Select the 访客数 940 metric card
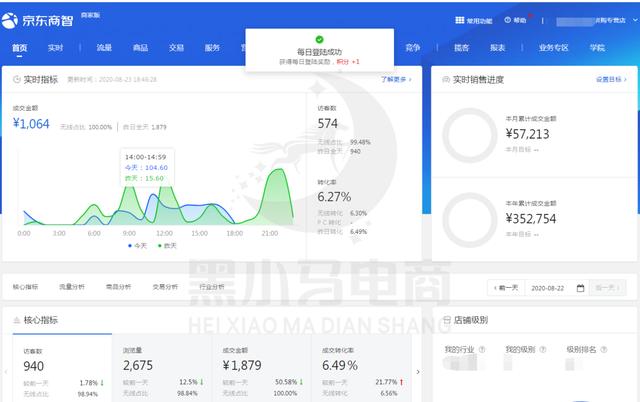This screenshot has width=640, height=402. [x=62, y=368]
